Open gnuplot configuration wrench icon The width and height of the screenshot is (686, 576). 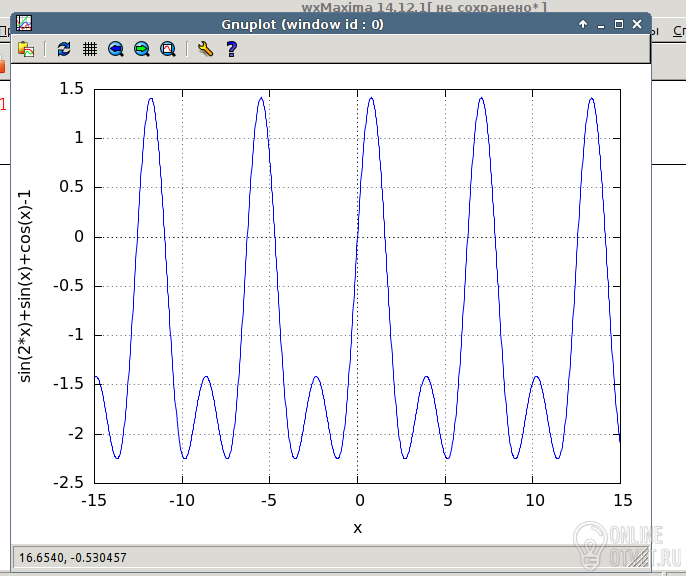(205, 49)
